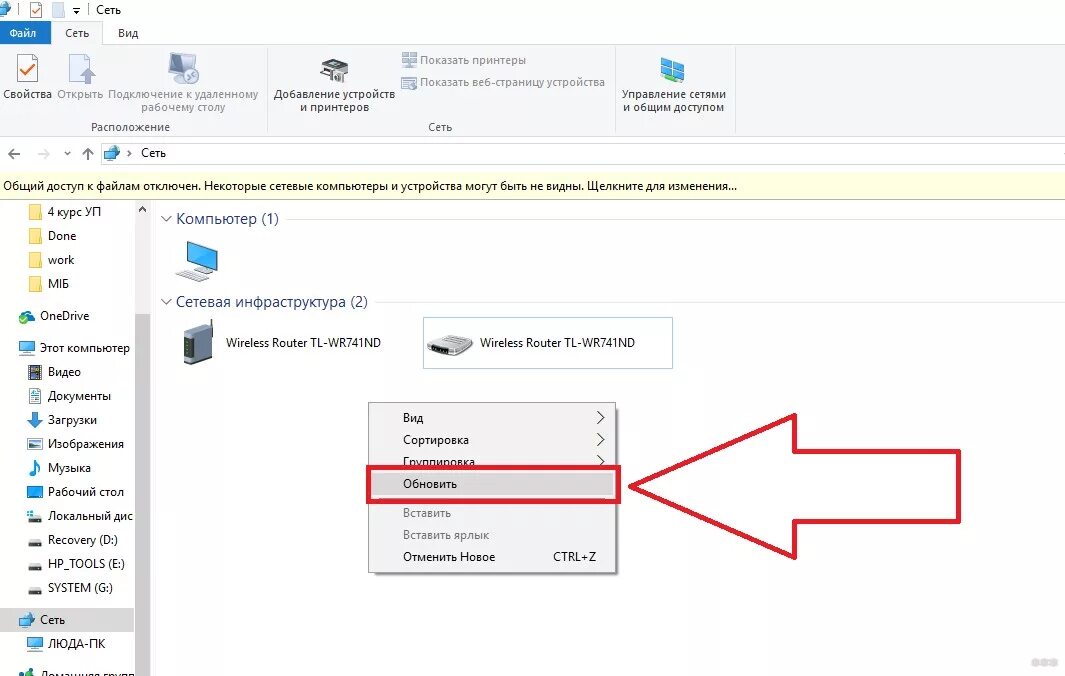This screenshot has height=676, width=1065.
Task: Launch Добавление устройств и принтеров
Action: tap(334, 84)
